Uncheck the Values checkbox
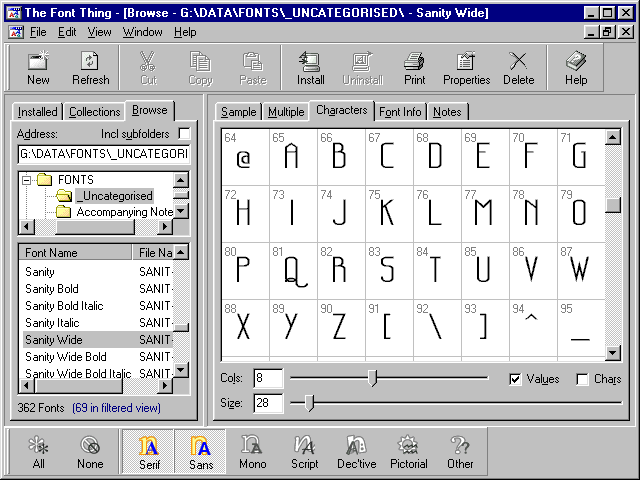 coord(515,379)
